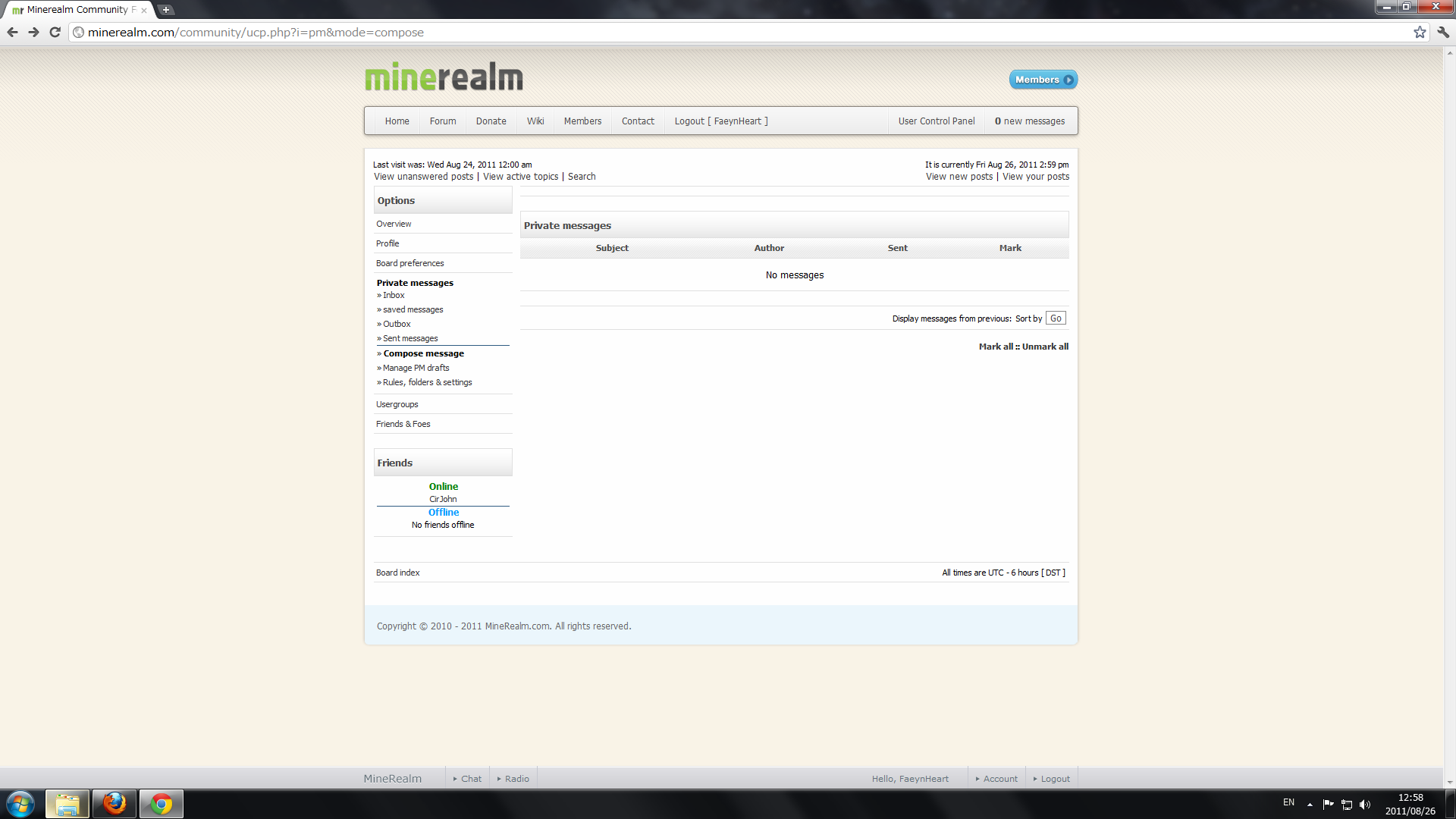The width and height of the screenshot is (1456, 819).
Task: Bookmark page with the star icon
Action: tap(1420, 32)
